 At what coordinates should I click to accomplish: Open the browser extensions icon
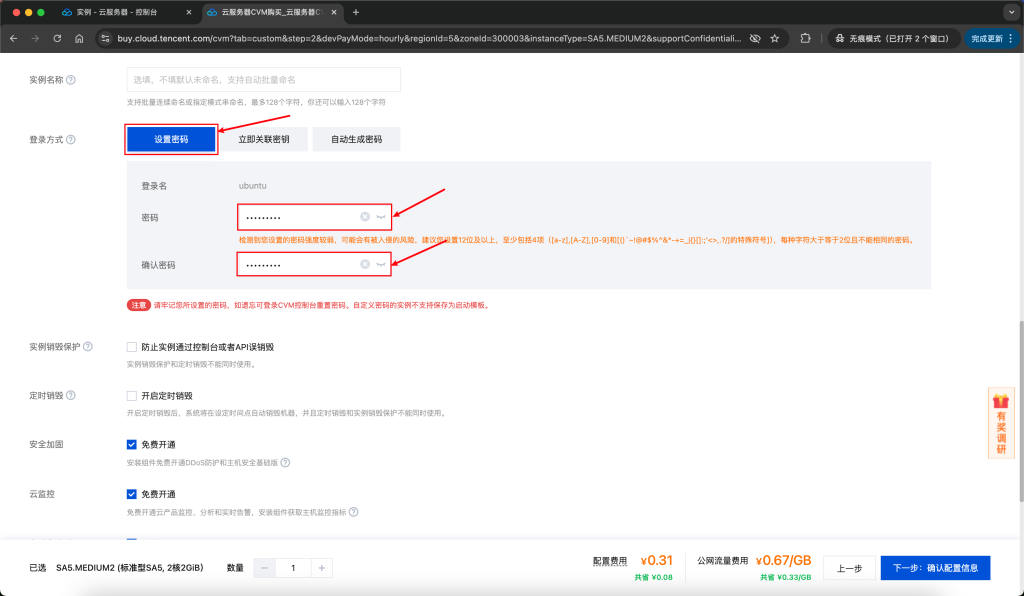[x=804, y=37]
